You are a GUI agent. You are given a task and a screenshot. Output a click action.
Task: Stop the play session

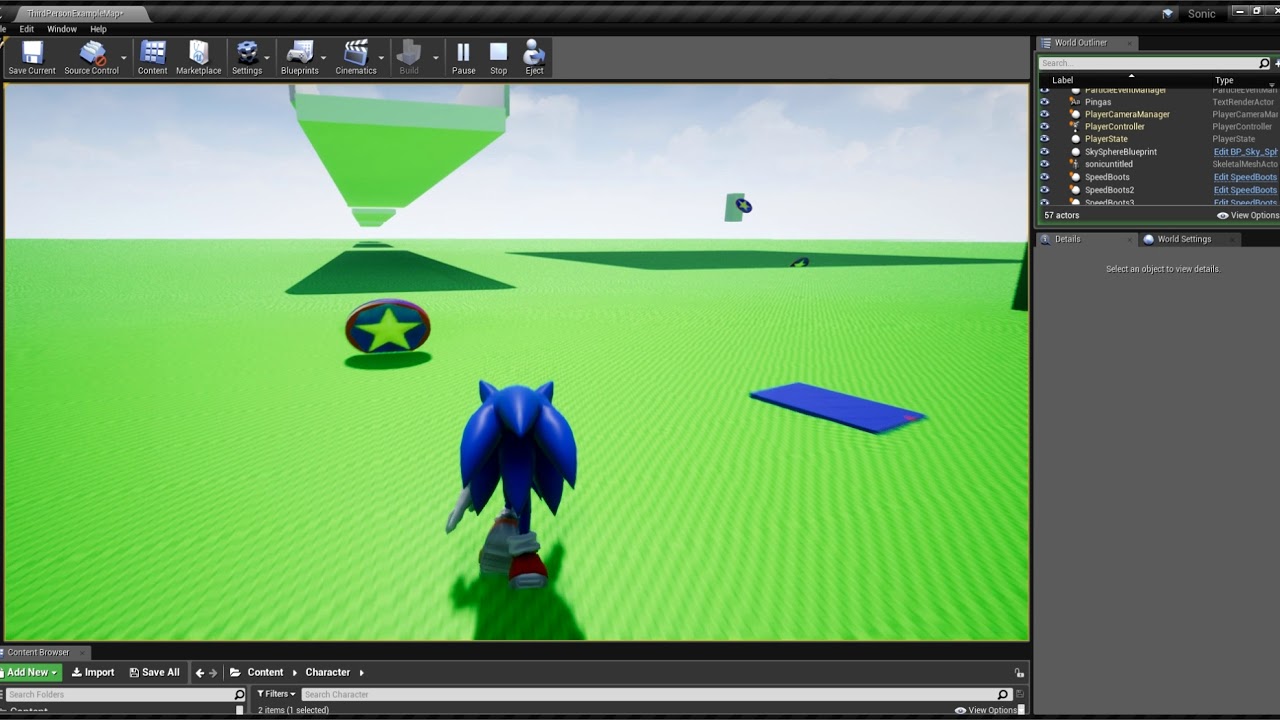click(x=498, y=58)
